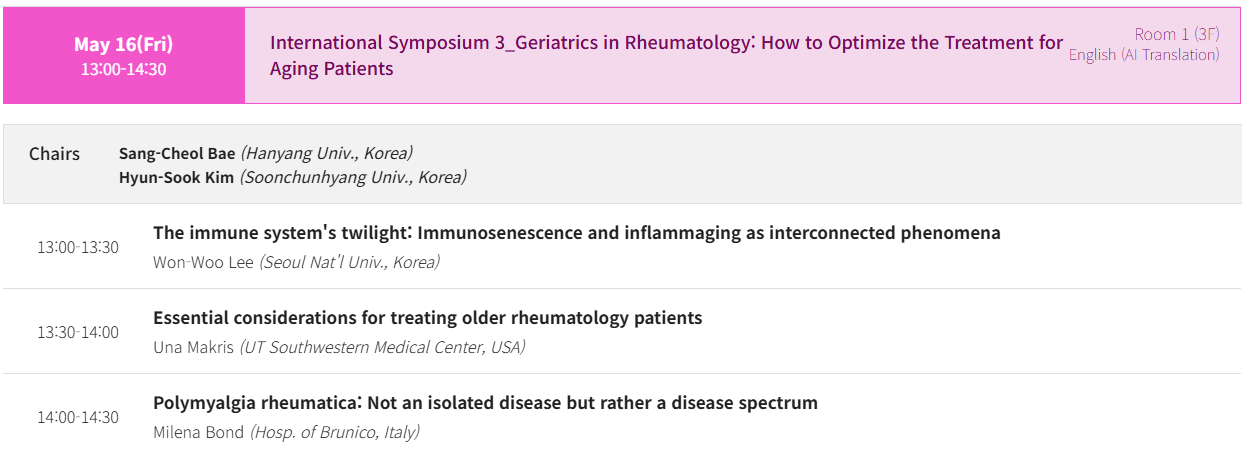
Task: Select speaker Una Makris
Action: 194,347
